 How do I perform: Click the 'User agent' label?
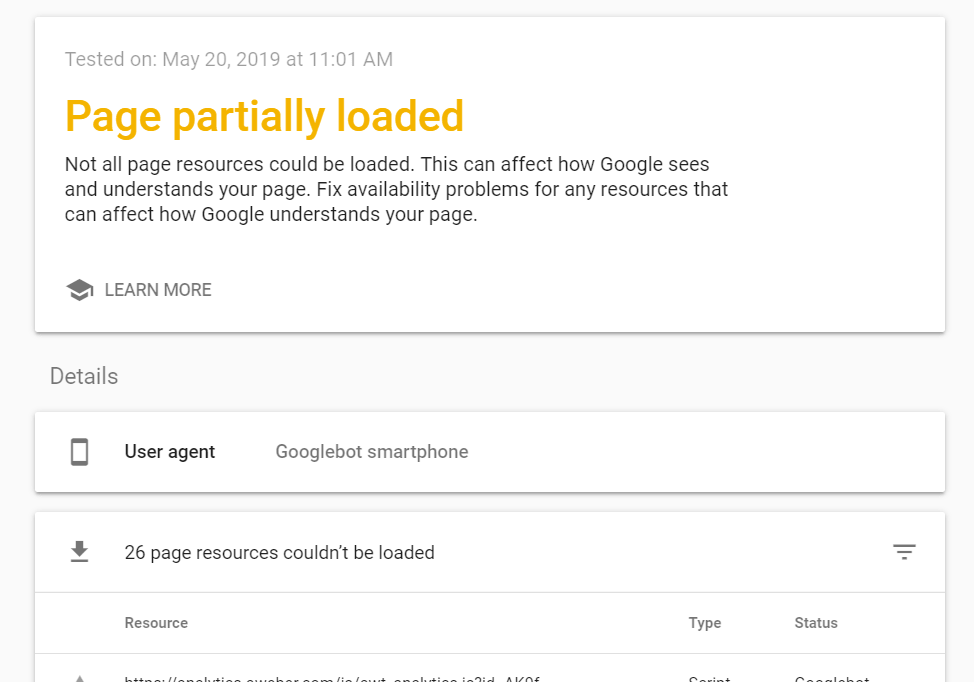pos(170,452)
